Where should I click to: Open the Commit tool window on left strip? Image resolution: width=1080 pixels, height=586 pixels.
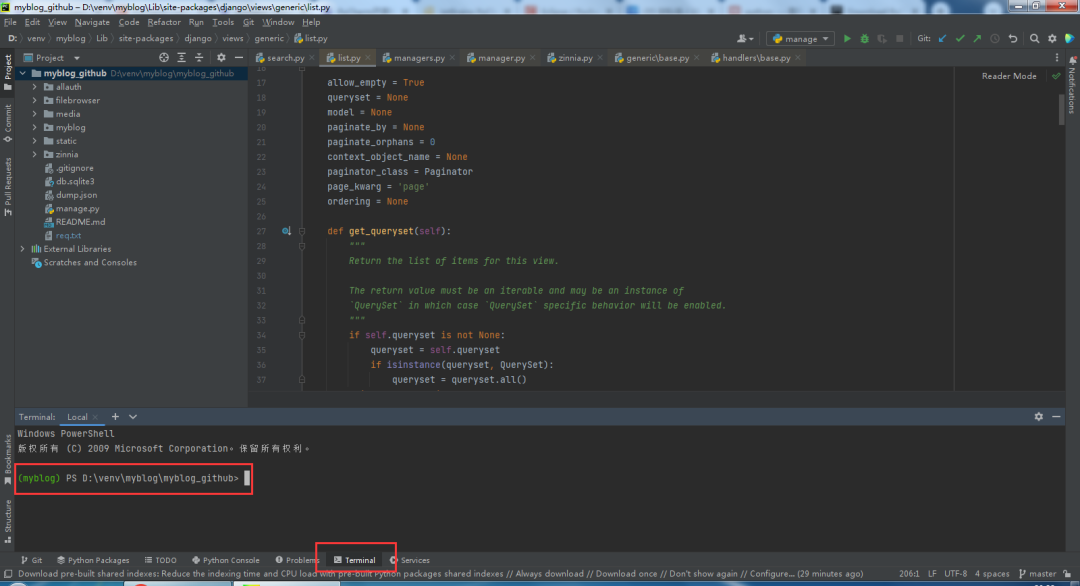(x=8, y=123)
